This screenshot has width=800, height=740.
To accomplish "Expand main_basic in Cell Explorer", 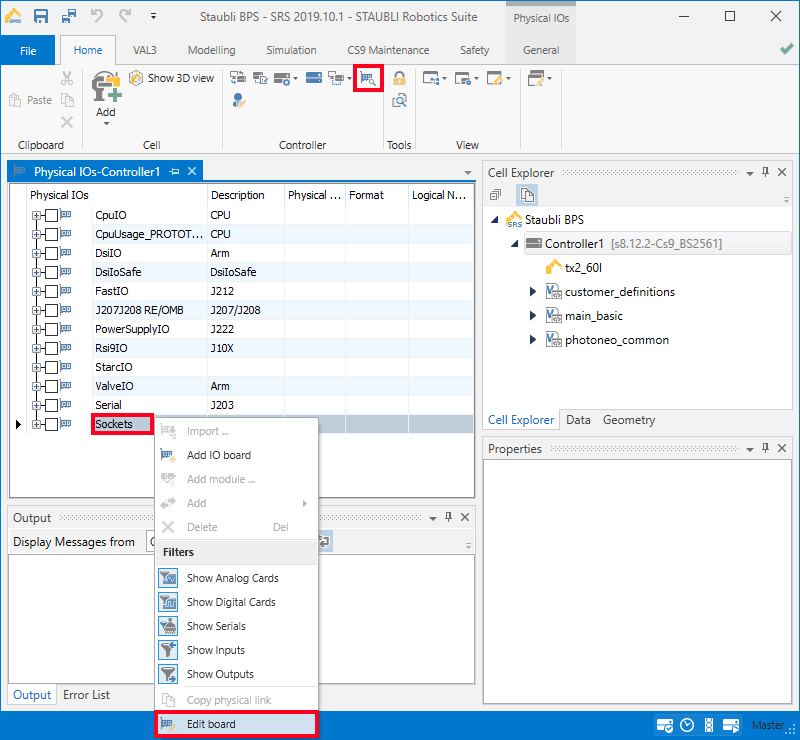I will point(533,315).
